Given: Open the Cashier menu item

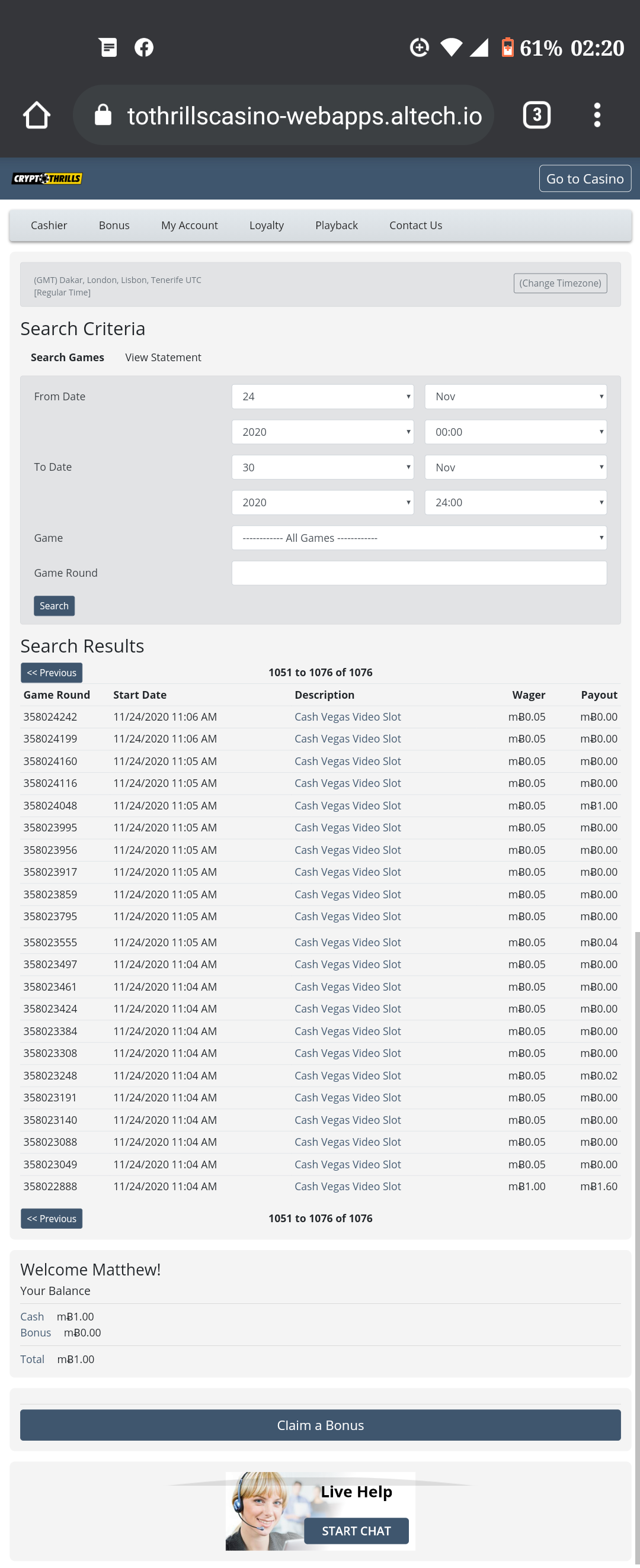Looking at the screenshot, I should click(x=49, y=225).
